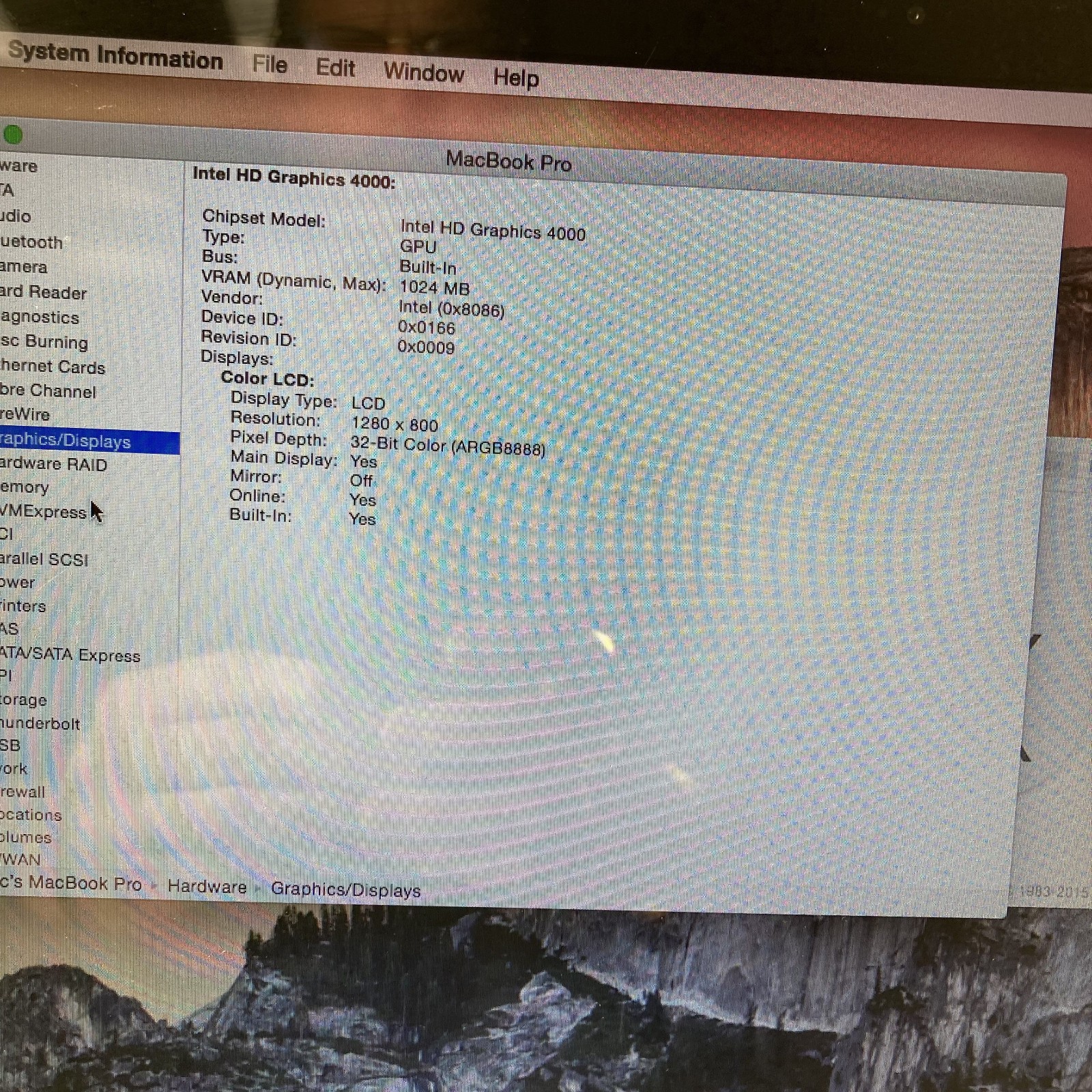Select Storage in the sidebar

tap(24, 700)
